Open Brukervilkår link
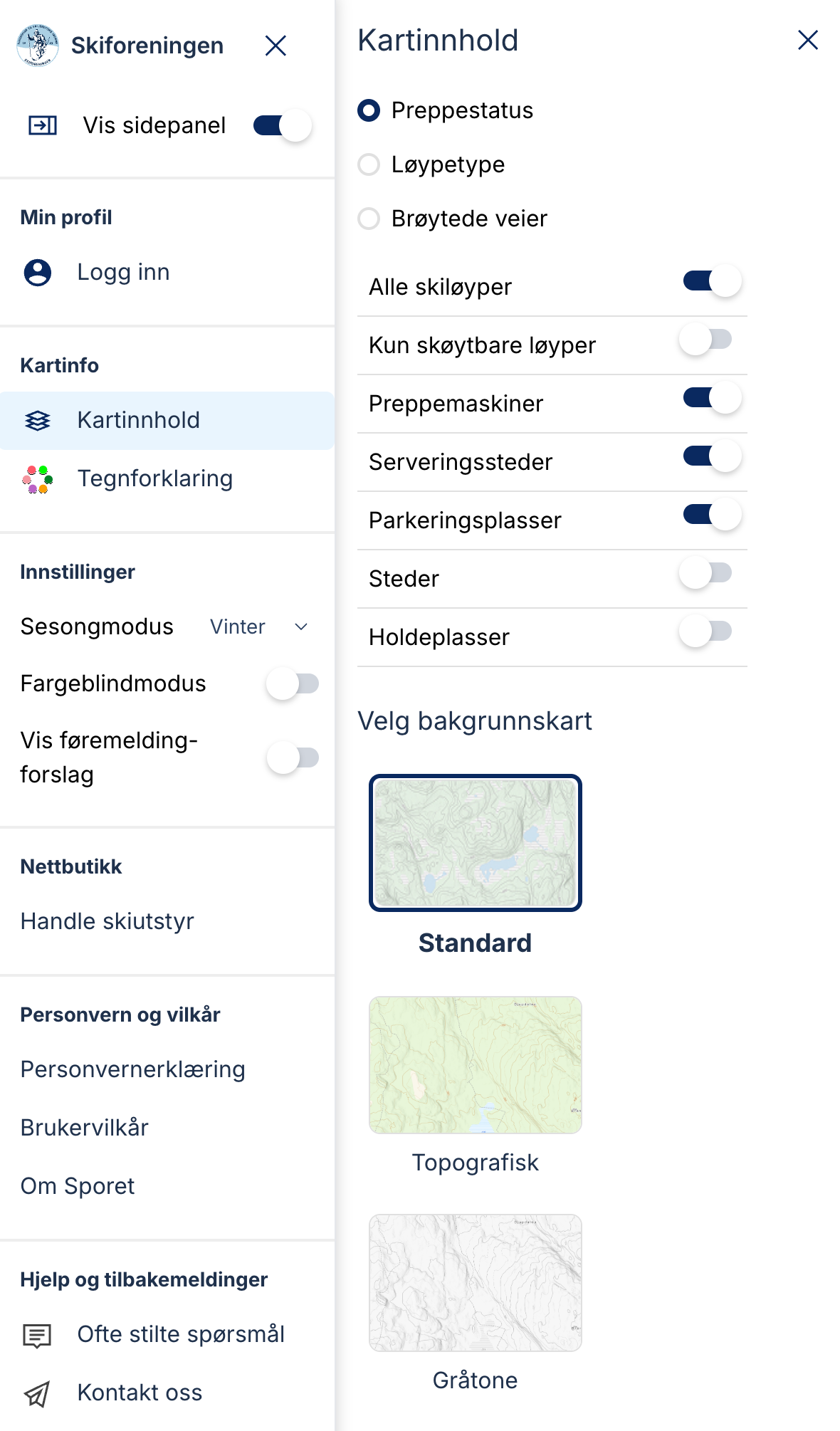 click(x=84, y=1128)
